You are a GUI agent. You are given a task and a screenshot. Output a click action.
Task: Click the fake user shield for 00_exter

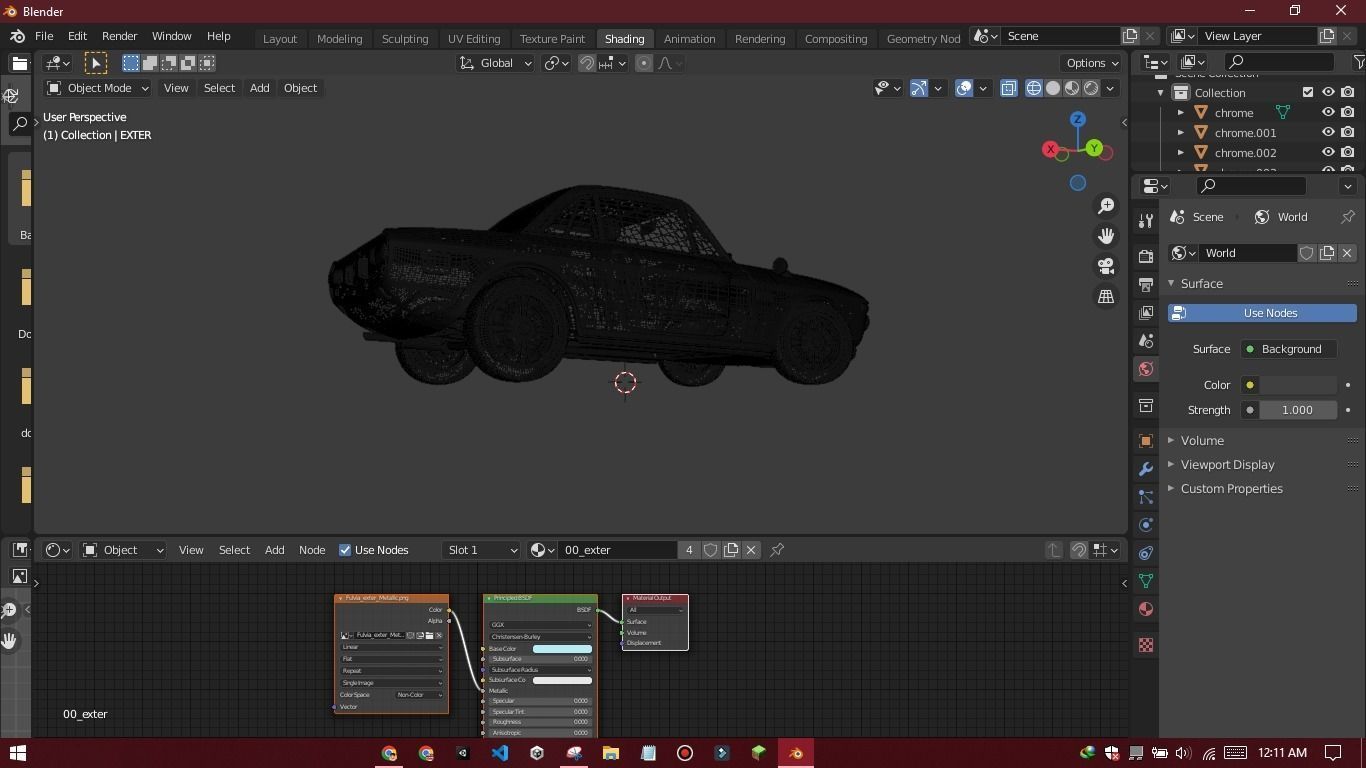coord(711,550)
